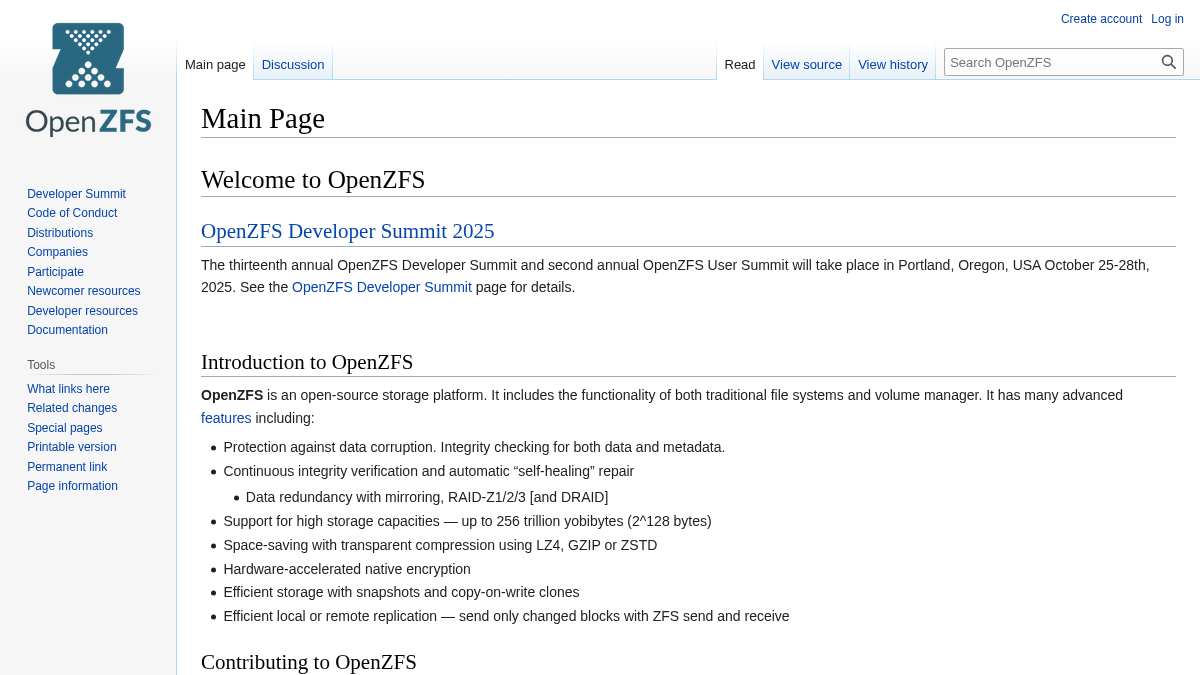Open the Permanent link tool
Viewport: 1200px width, 675px height.
point(67,467)
